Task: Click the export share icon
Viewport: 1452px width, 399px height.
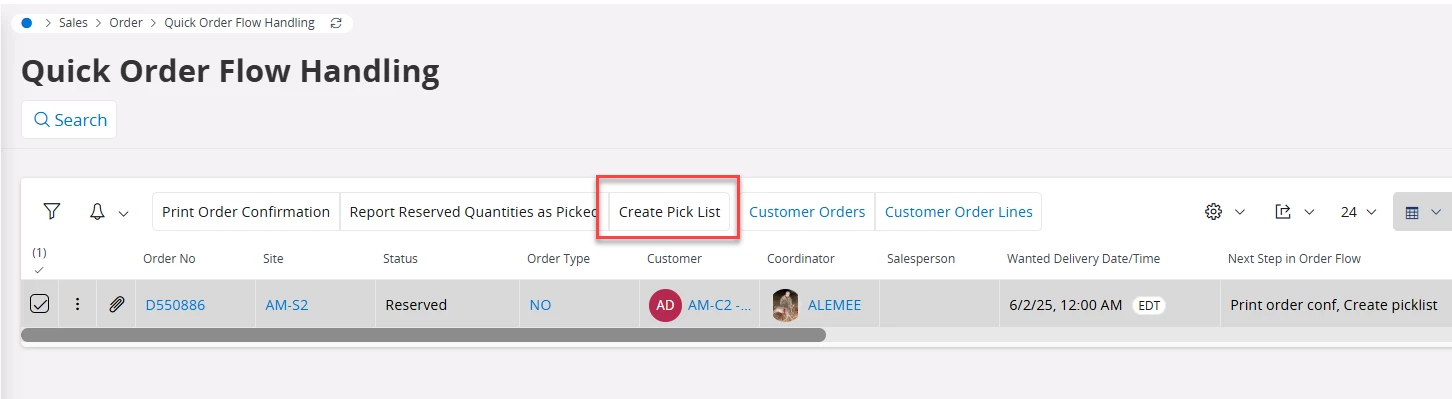Action: coord(1284,212)
